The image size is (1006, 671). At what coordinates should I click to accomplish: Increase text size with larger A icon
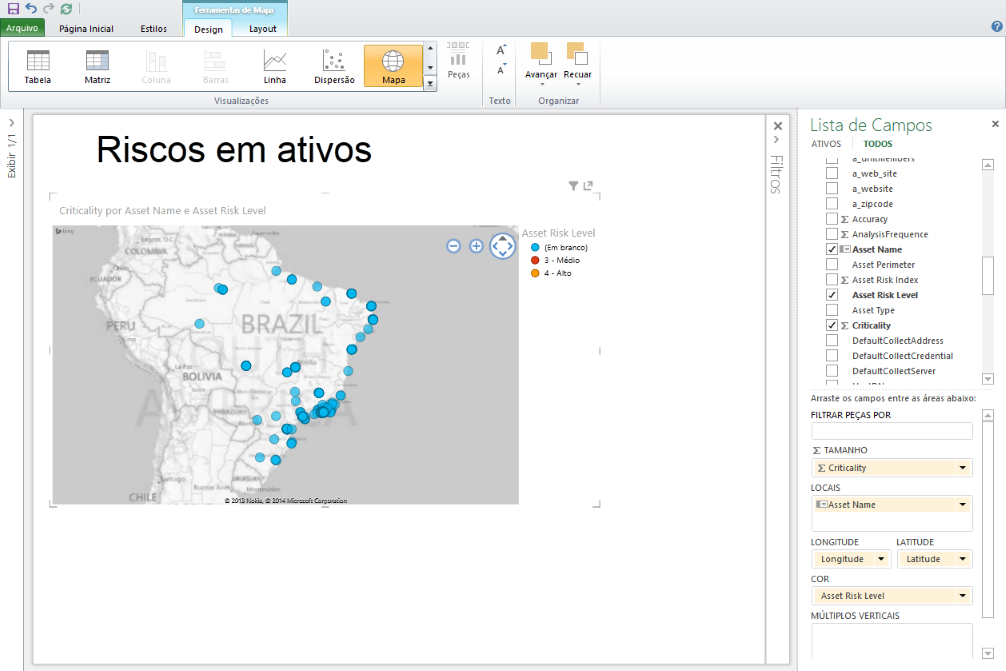501,50
